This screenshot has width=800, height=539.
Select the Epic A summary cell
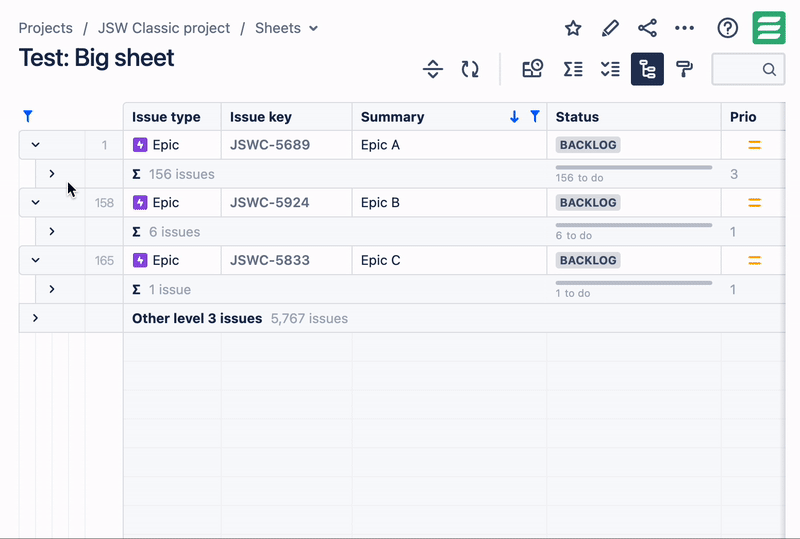click(449, 145)
